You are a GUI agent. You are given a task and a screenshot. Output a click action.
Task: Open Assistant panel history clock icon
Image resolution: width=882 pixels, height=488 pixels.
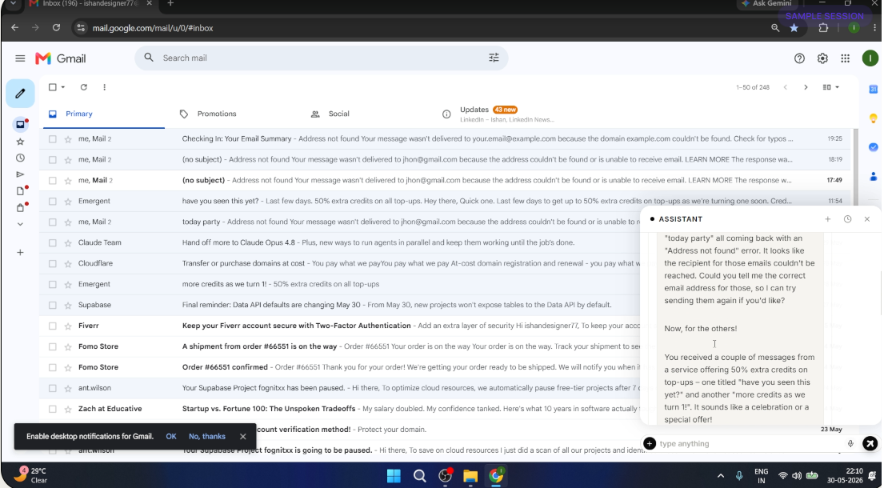pos(848,219)
